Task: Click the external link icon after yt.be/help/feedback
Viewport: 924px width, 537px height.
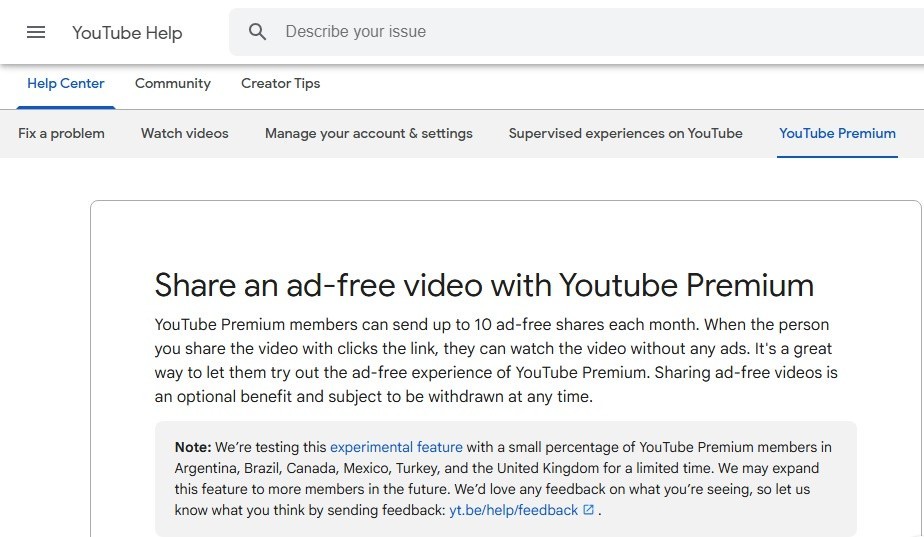Action: pyautogui.click(x=588, y=510)
